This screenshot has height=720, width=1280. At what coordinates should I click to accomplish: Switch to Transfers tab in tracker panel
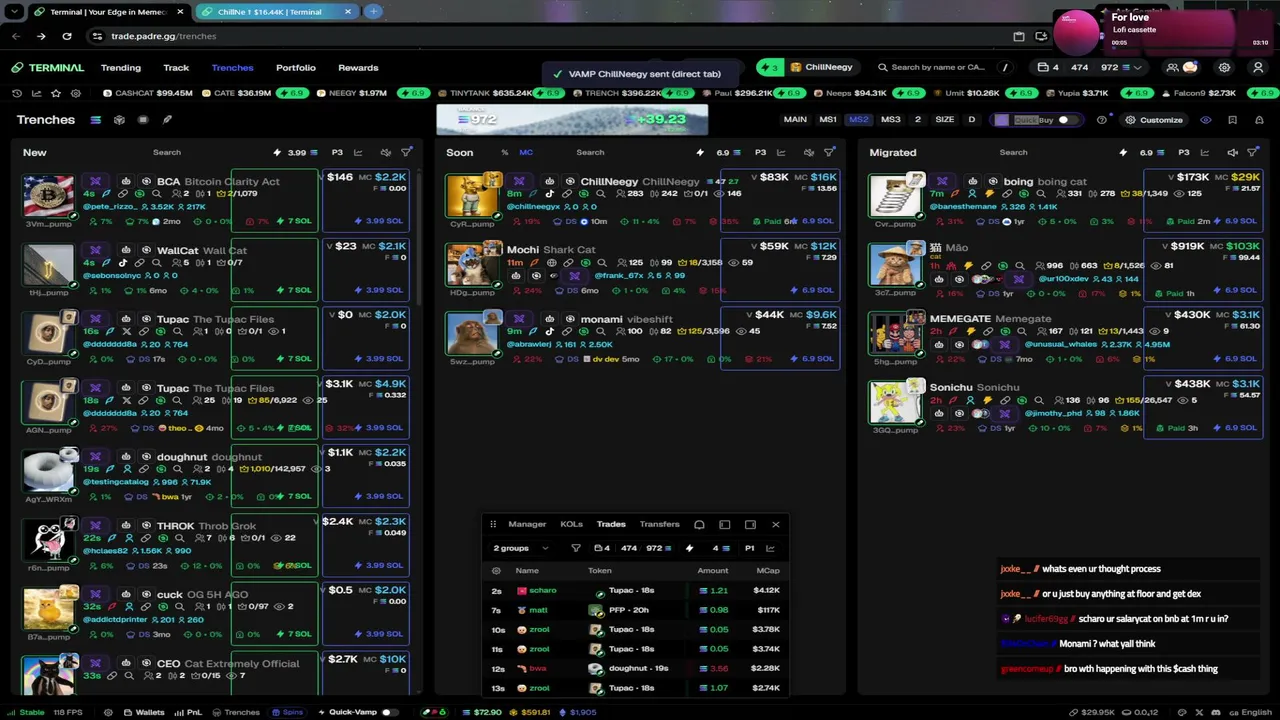tap(659, 524)
